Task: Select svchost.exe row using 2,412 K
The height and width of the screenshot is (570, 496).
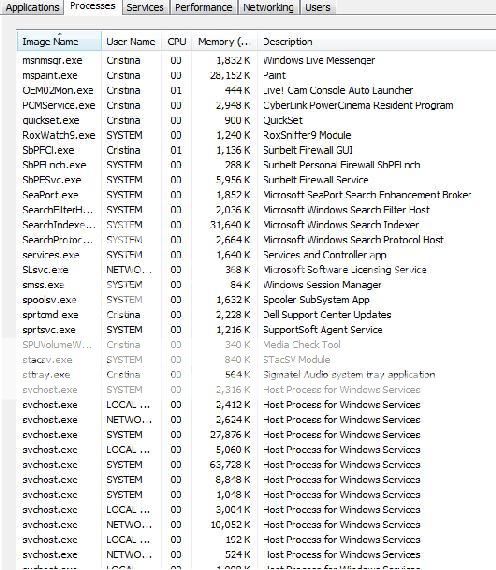Action: click(x=256, y=405)
